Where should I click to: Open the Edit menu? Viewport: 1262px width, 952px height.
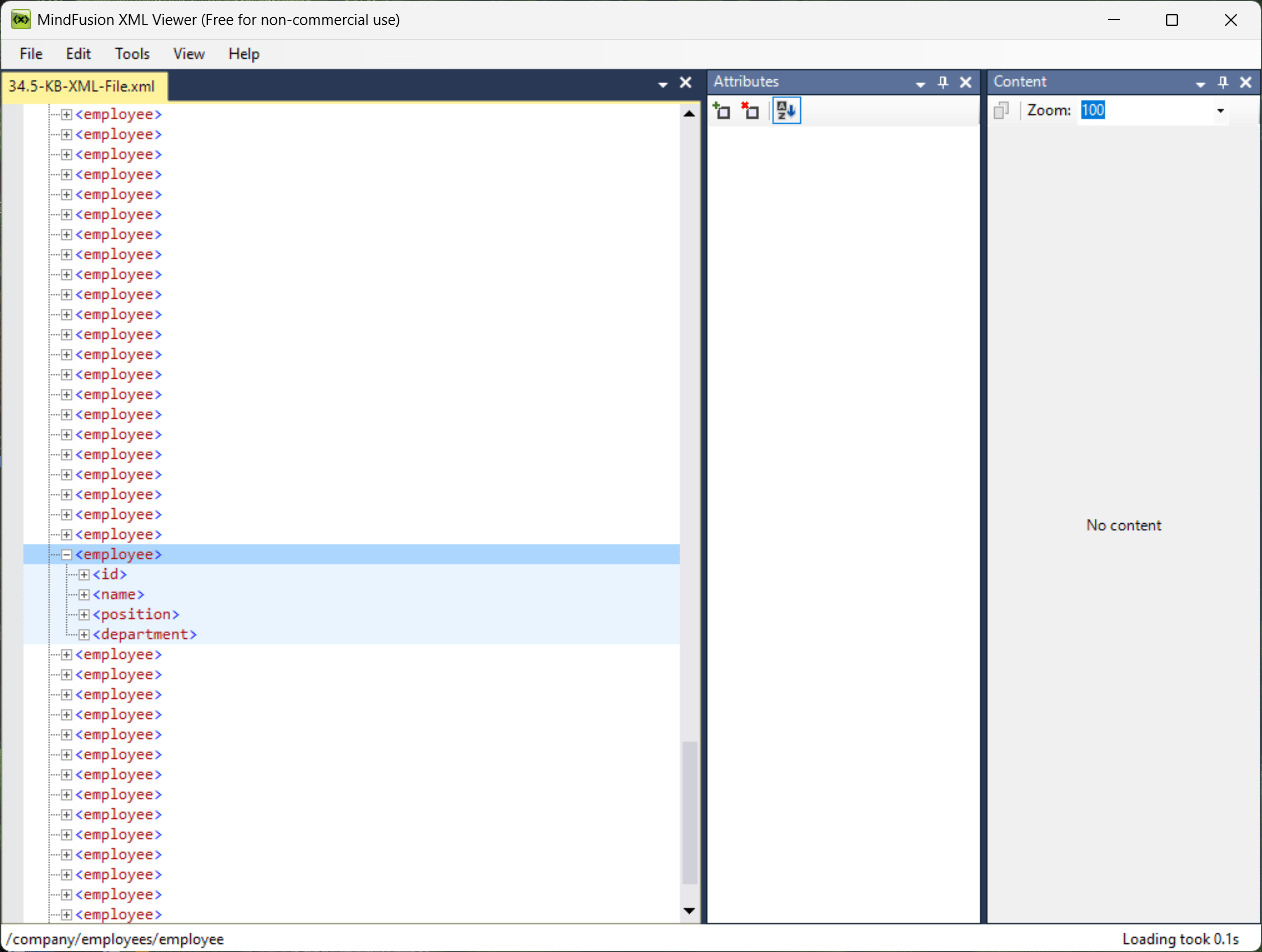click(x=79, y=54)
